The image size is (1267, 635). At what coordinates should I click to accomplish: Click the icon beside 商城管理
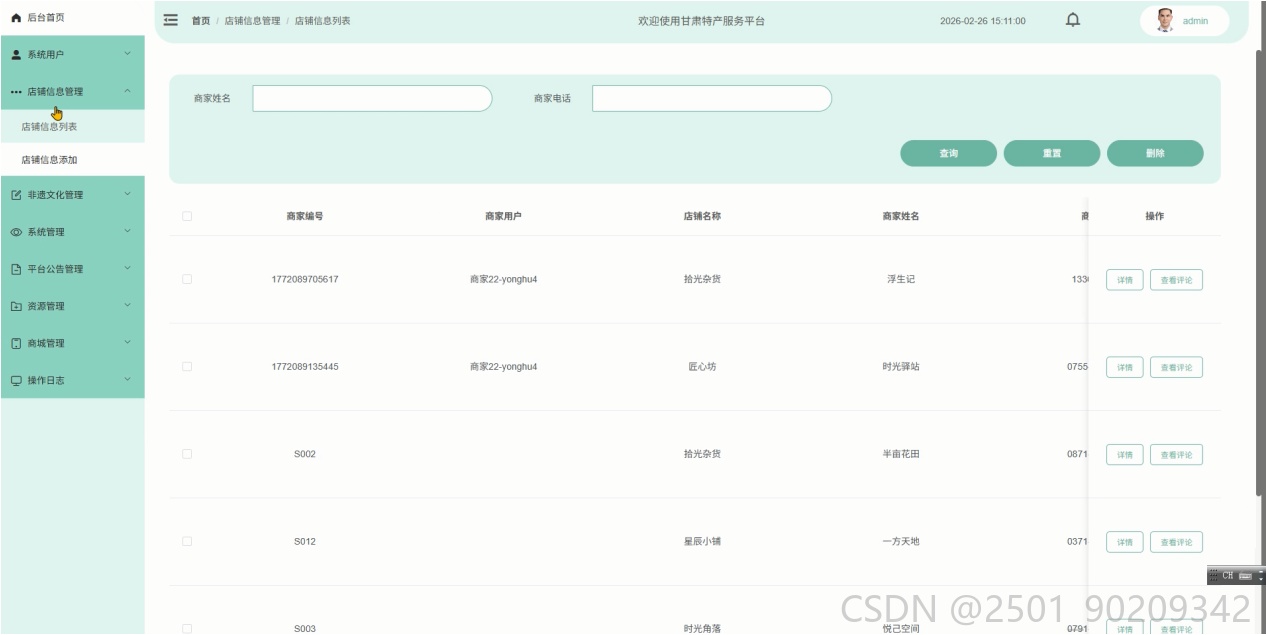click(16, 343)
